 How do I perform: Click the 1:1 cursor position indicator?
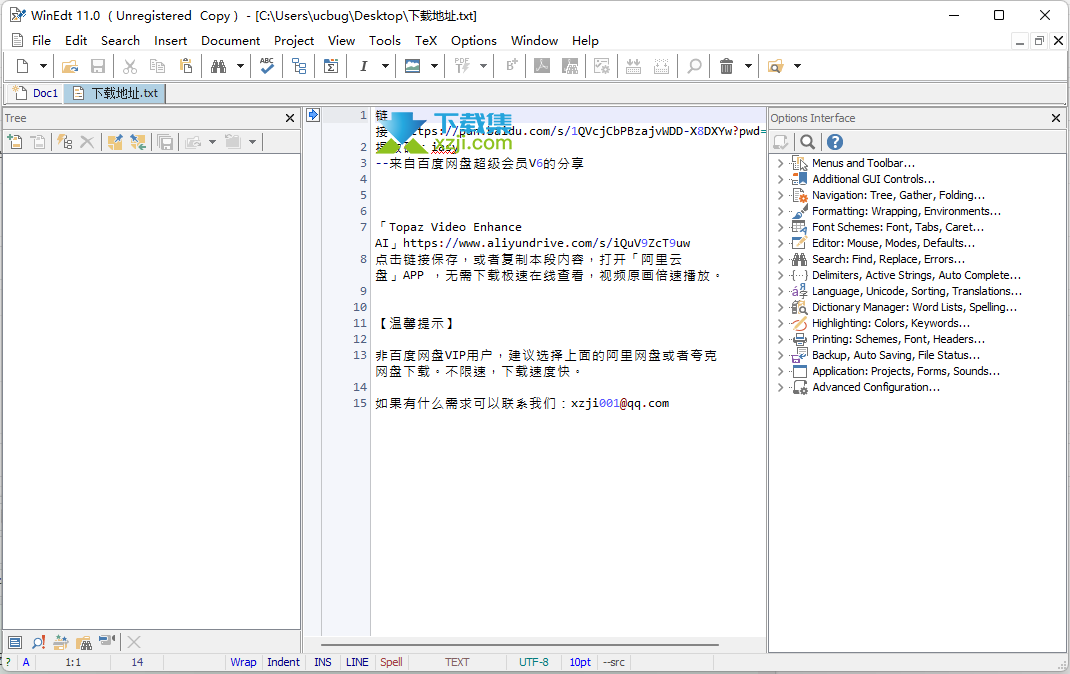pyautogui.click(x=73, y=662)
